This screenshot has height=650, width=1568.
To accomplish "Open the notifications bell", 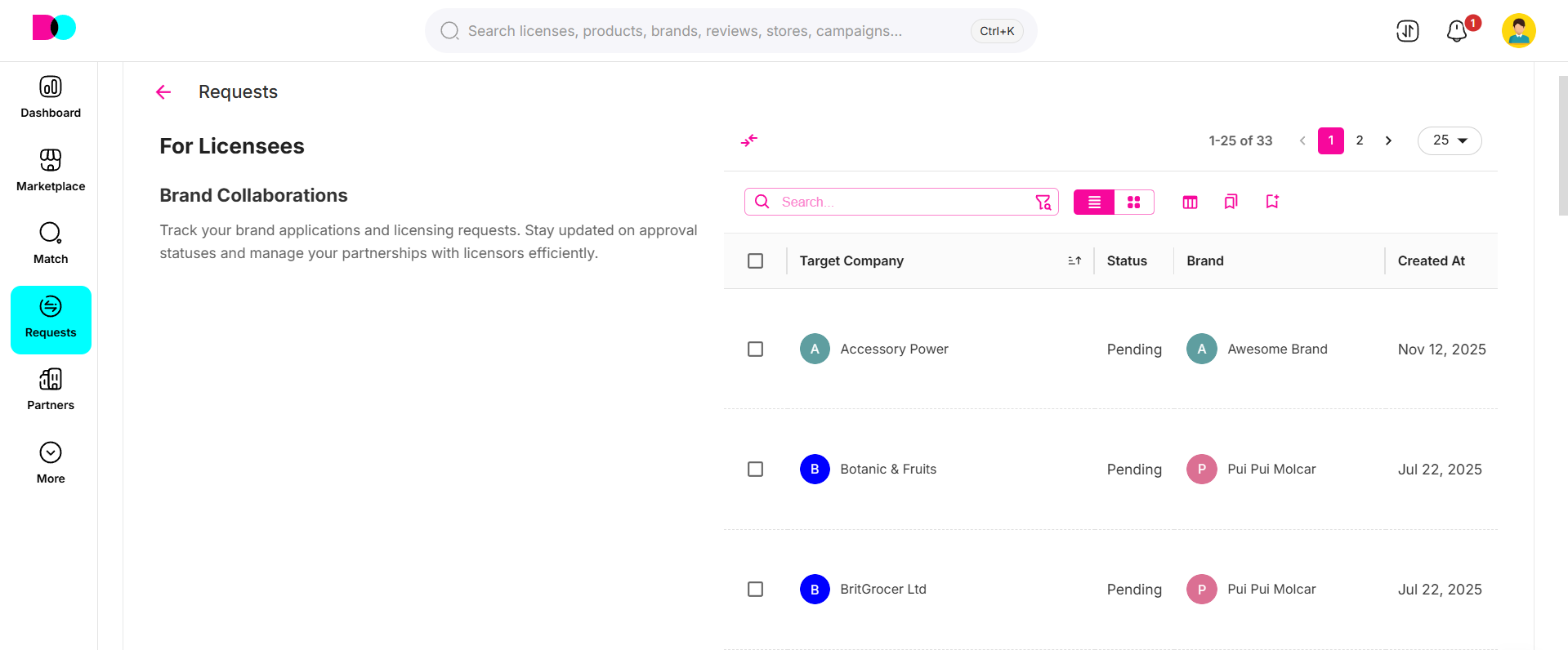I will click(x=1457, y=31).
